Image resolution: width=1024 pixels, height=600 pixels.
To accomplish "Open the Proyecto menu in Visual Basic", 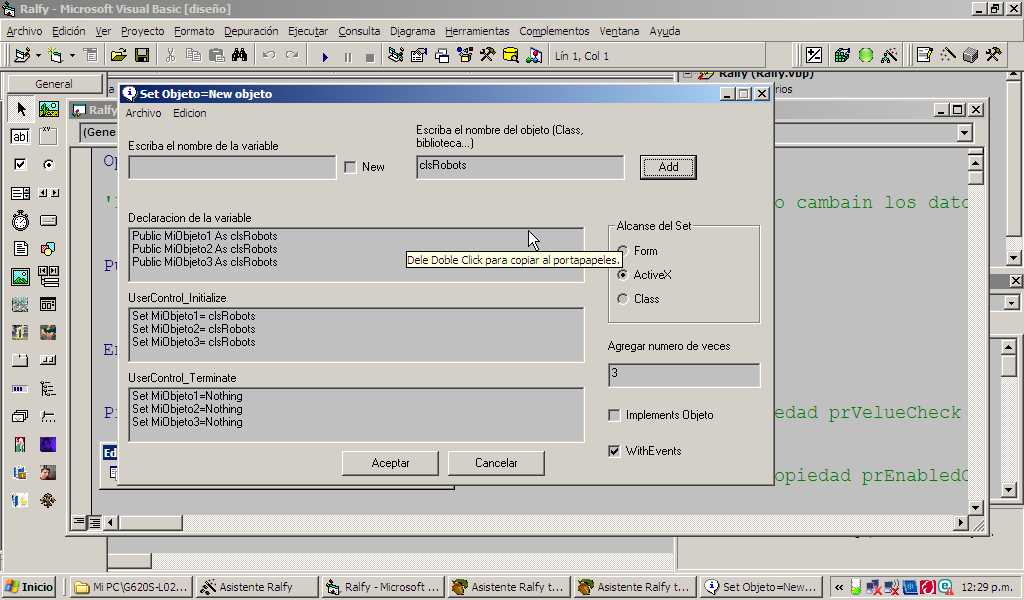I will pyautogui.click(x=142, y=31).
